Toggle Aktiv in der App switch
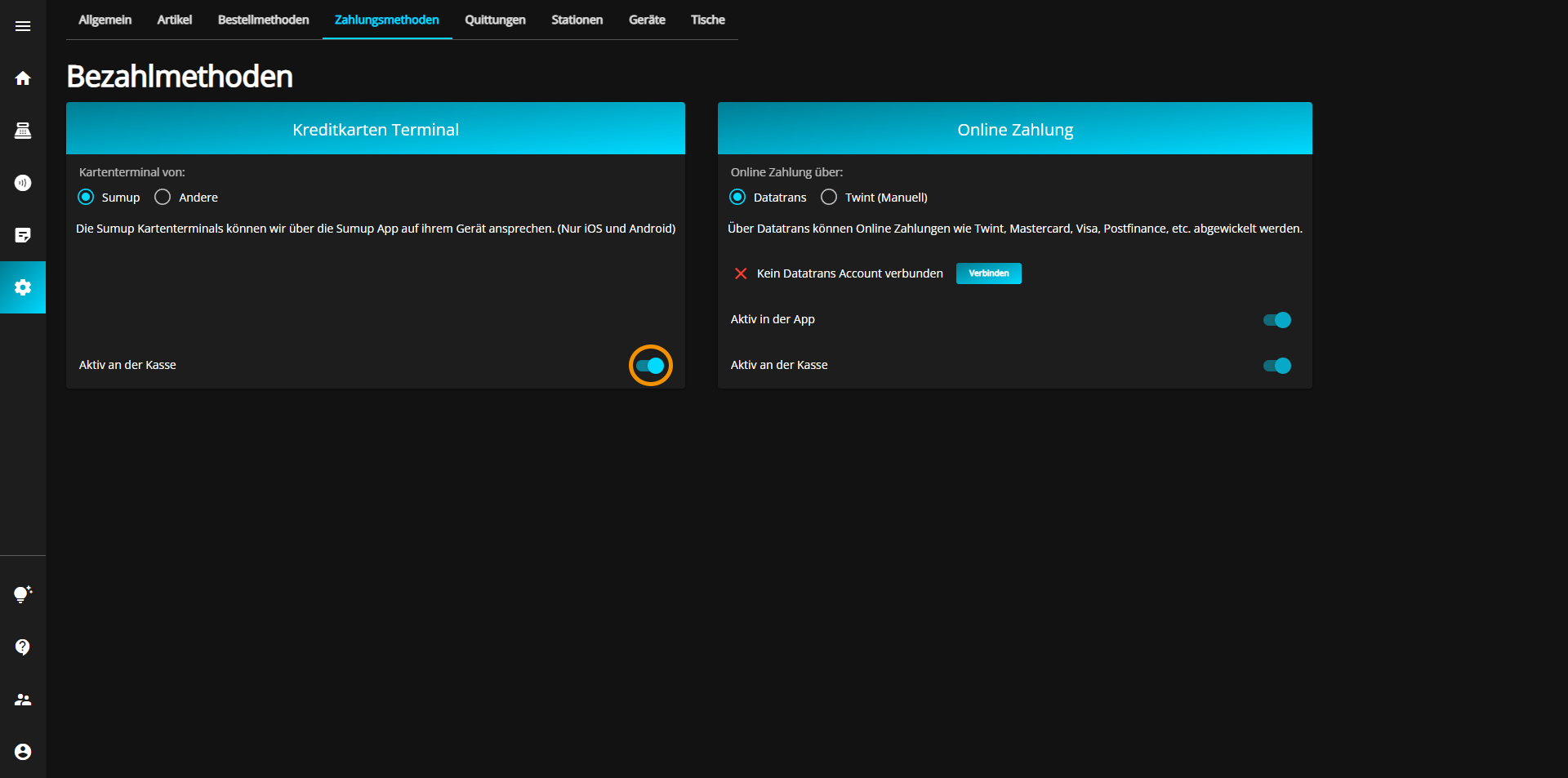This screenshot has height=778, width=1568. [x=1277, y=320]
